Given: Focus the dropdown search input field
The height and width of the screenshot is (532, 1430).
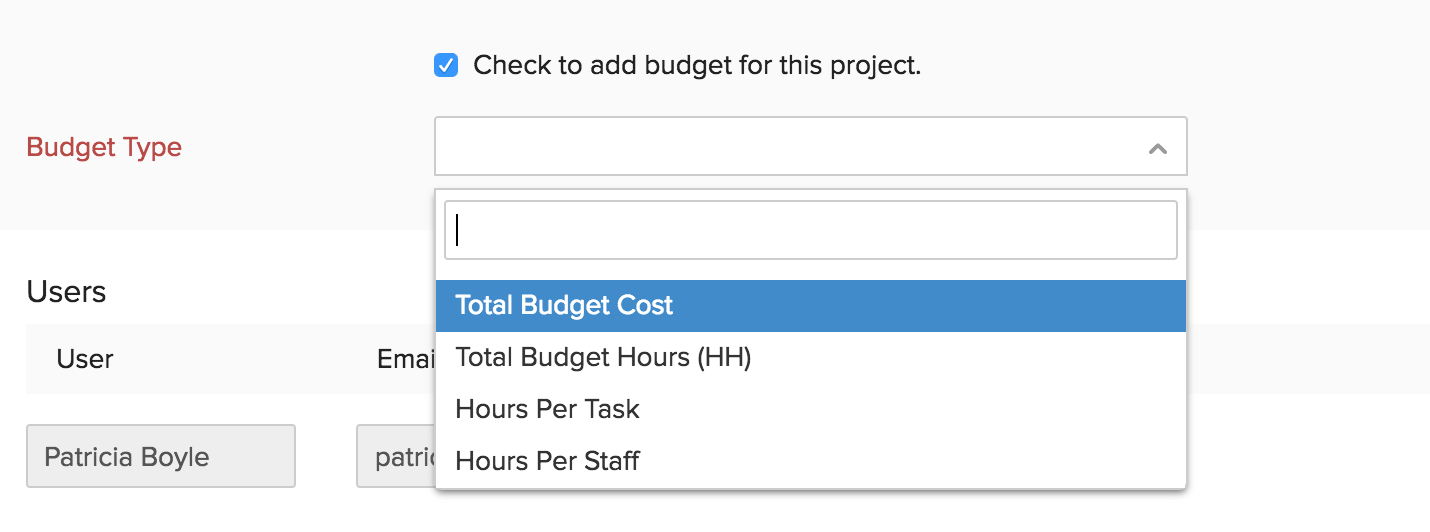Looking at the screenshot, I should click(810, 230).
